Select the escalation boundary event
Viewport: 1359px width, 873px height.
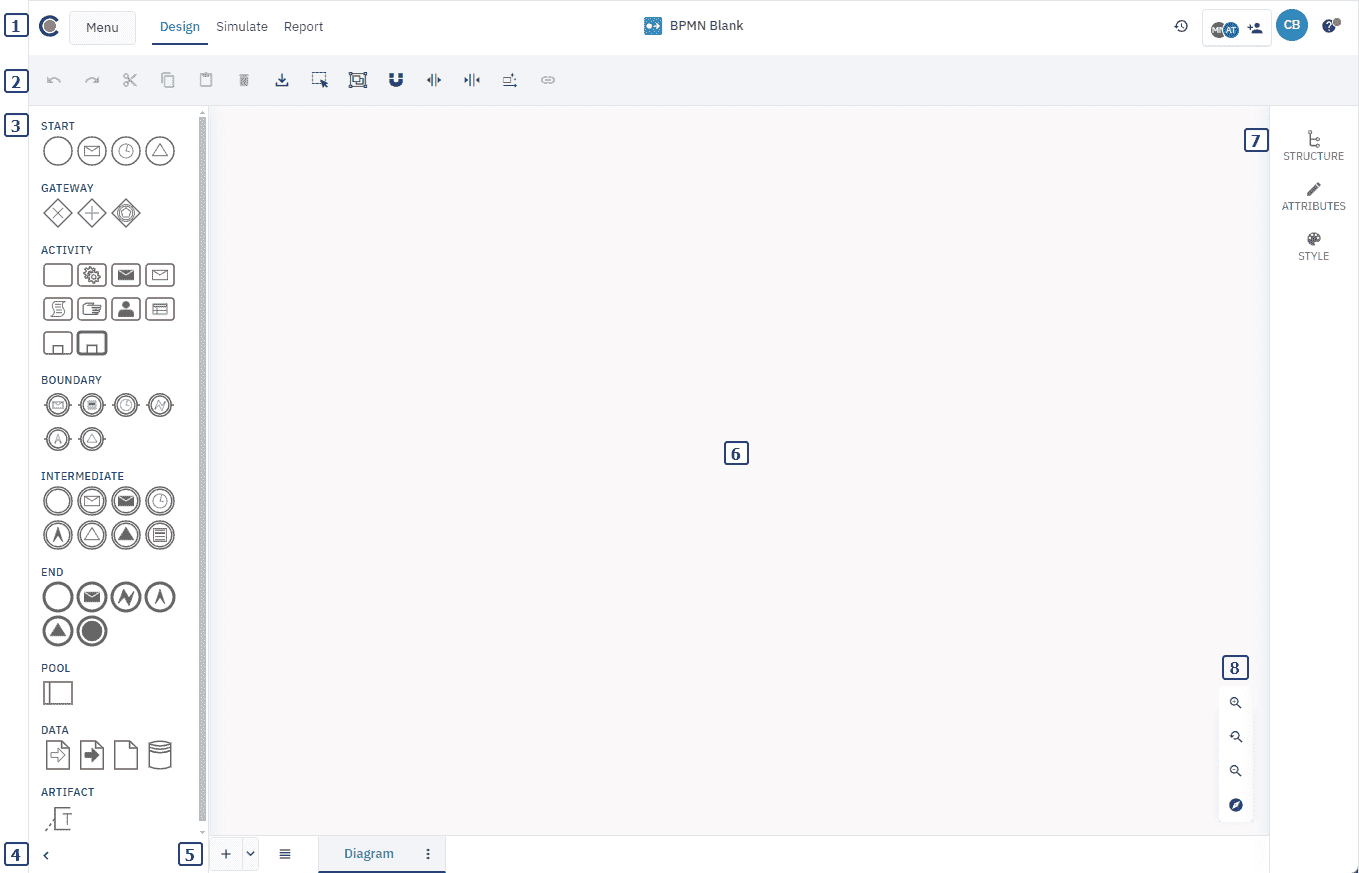coord(58,439)
